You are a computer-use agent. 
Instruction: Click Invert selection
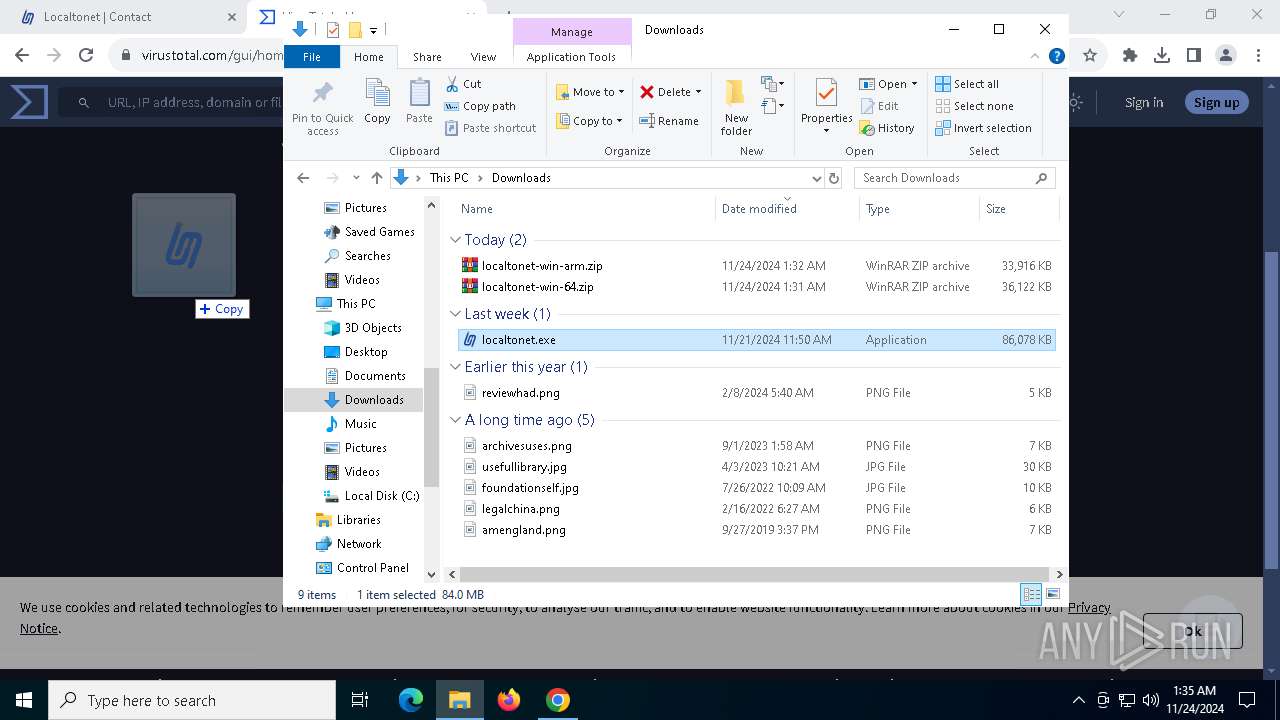click(x=983, y=128)
